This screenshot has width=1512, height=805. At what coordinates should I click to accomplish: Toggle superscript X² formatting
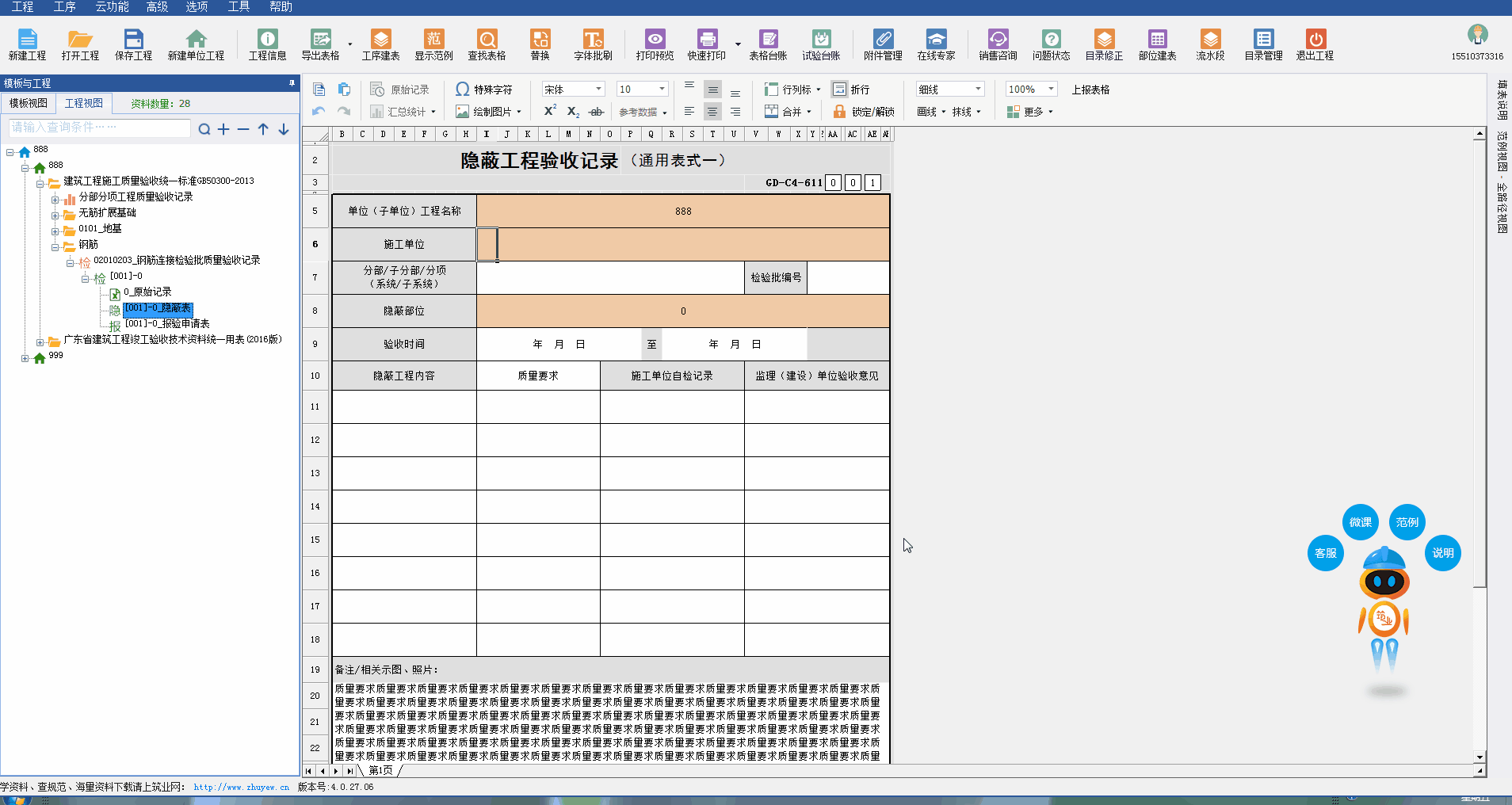click(x=550, y=112)
